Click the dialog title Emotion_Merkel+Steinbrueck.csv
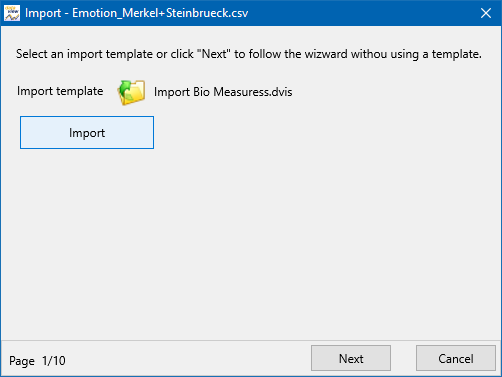The width and height of the screenshot is (502, 377). click(x=137, y=13)
